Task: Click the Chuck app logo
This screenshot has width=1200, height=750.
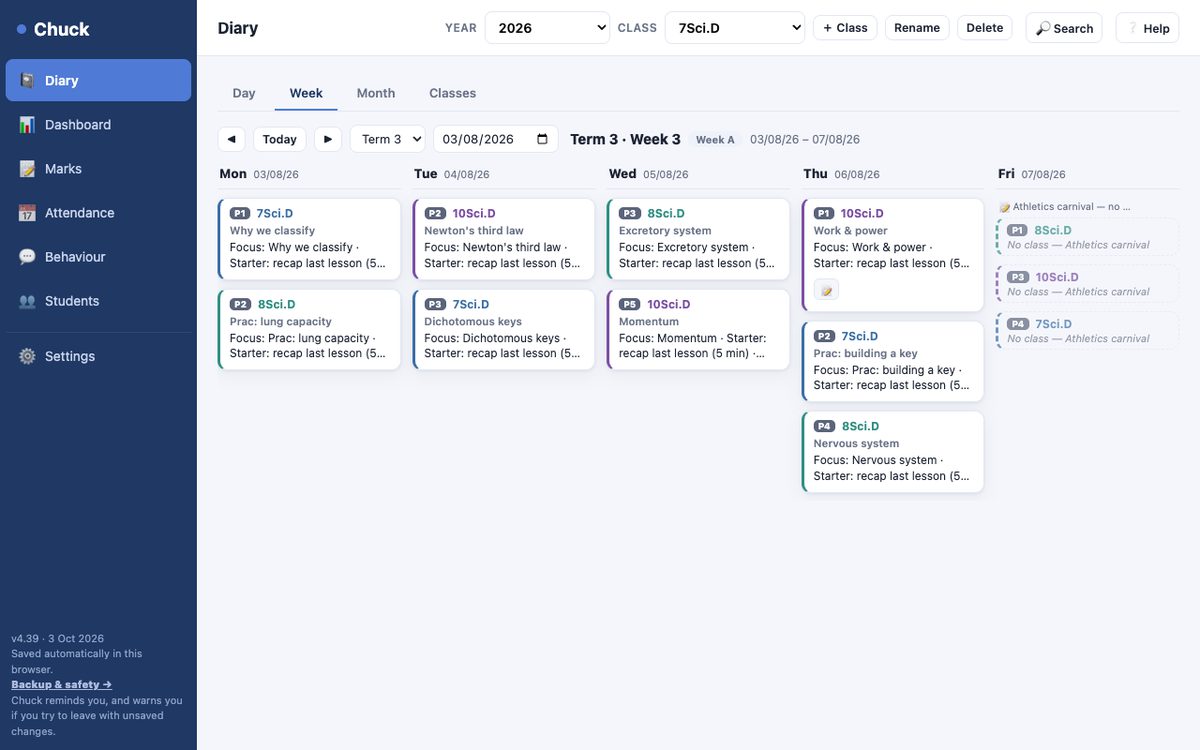Action: point(53,29)
